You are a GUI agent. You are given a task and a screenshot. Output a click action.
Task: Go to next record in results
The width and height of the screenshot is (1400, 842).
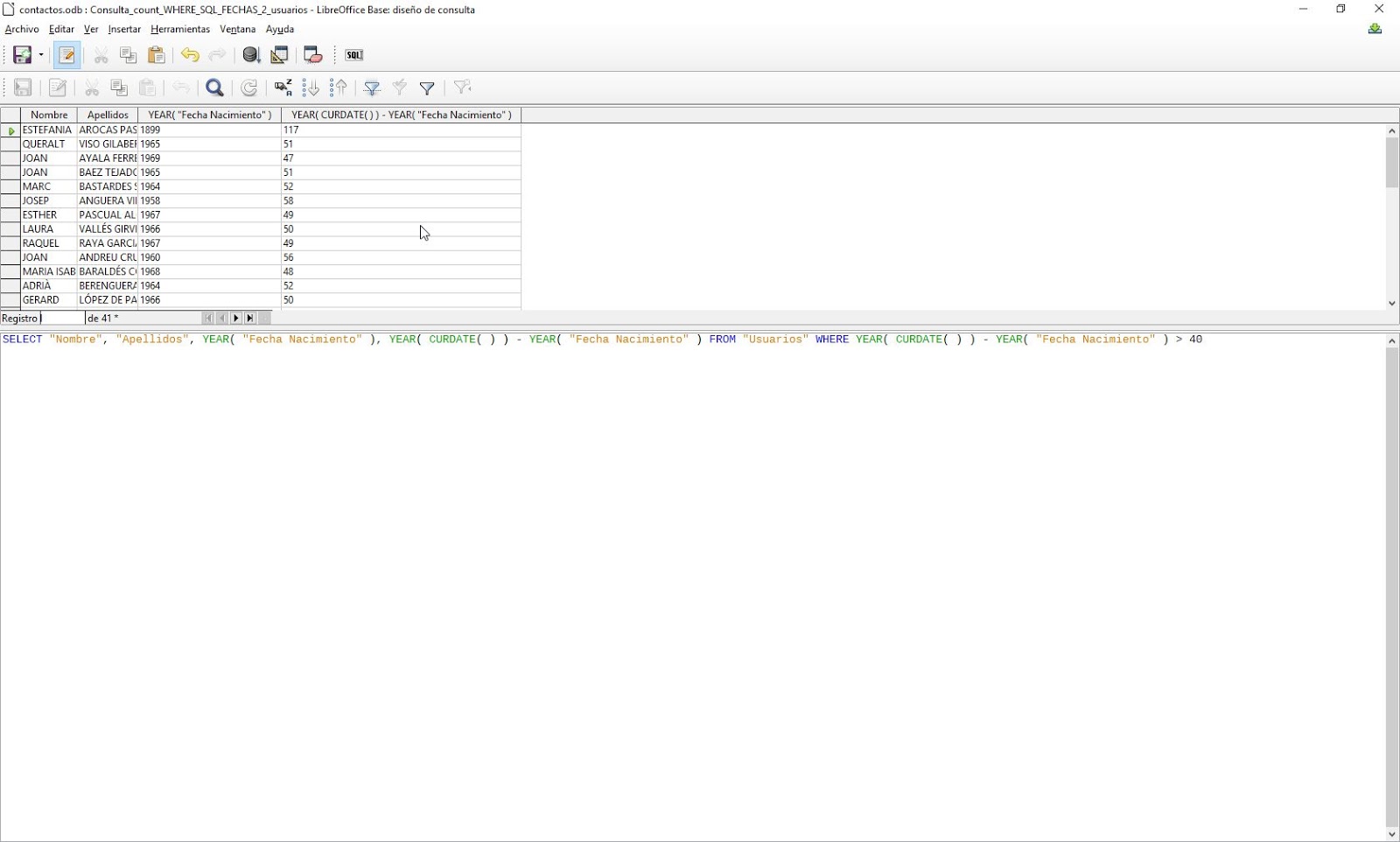[x=236, y=318]
